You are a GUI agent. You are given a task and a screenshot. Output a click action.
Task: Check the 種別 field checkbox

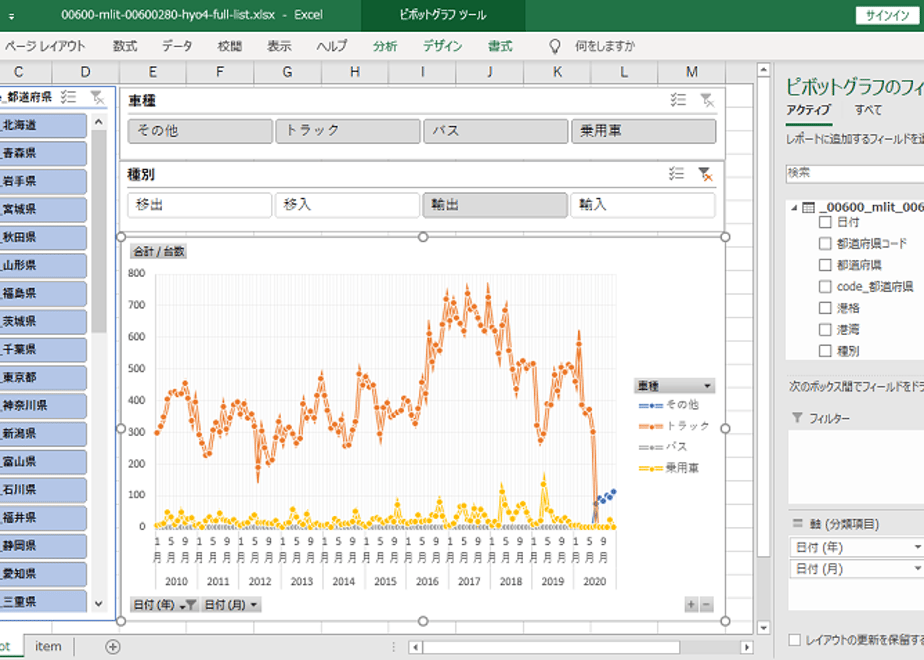click(825, 351)
